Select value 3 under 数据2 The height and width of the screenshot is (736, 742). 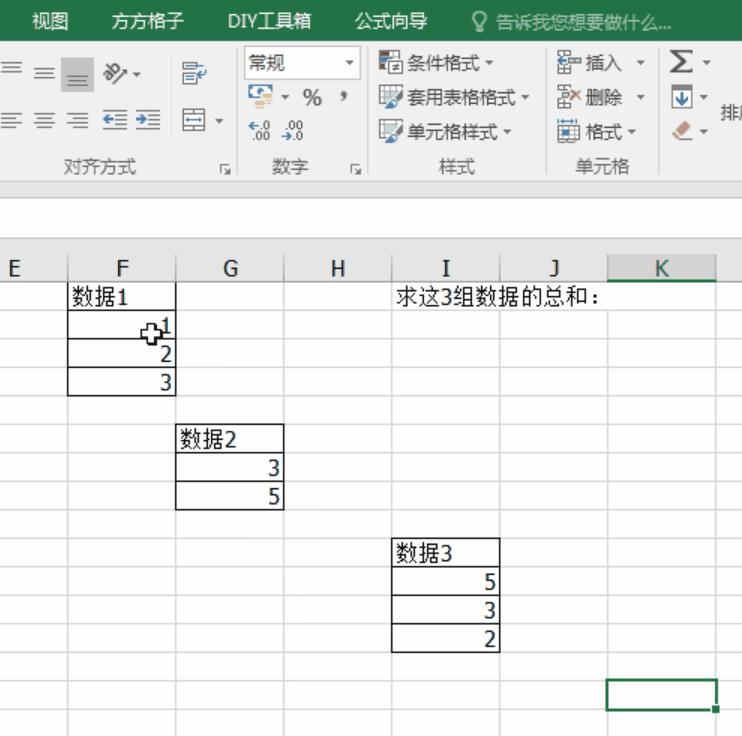click(x=230, y=468)
